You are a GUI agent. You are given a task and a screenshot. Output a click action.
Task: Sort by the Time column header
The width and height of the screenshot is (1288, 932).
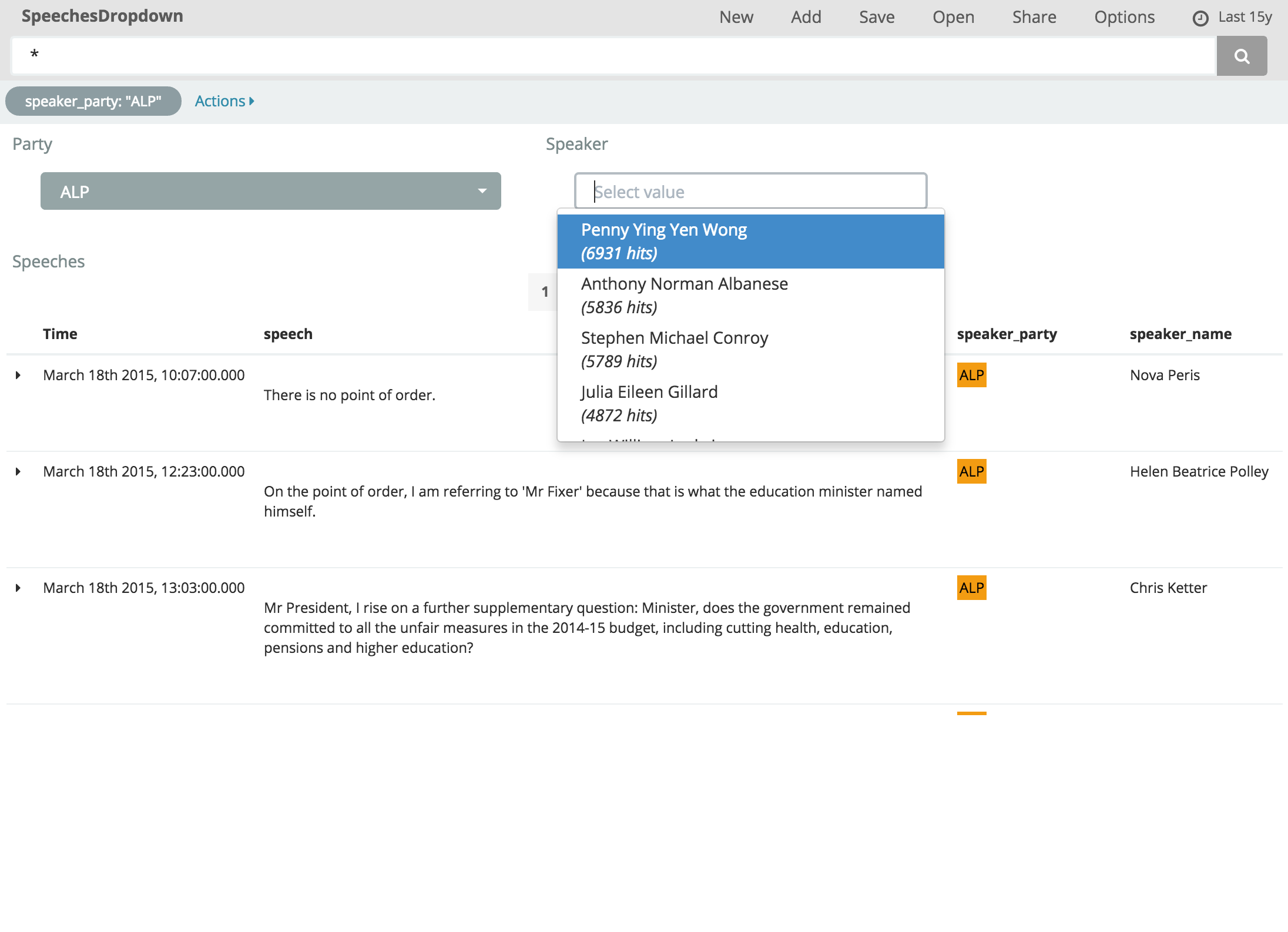pyautogui.click(x=60, y=334)
